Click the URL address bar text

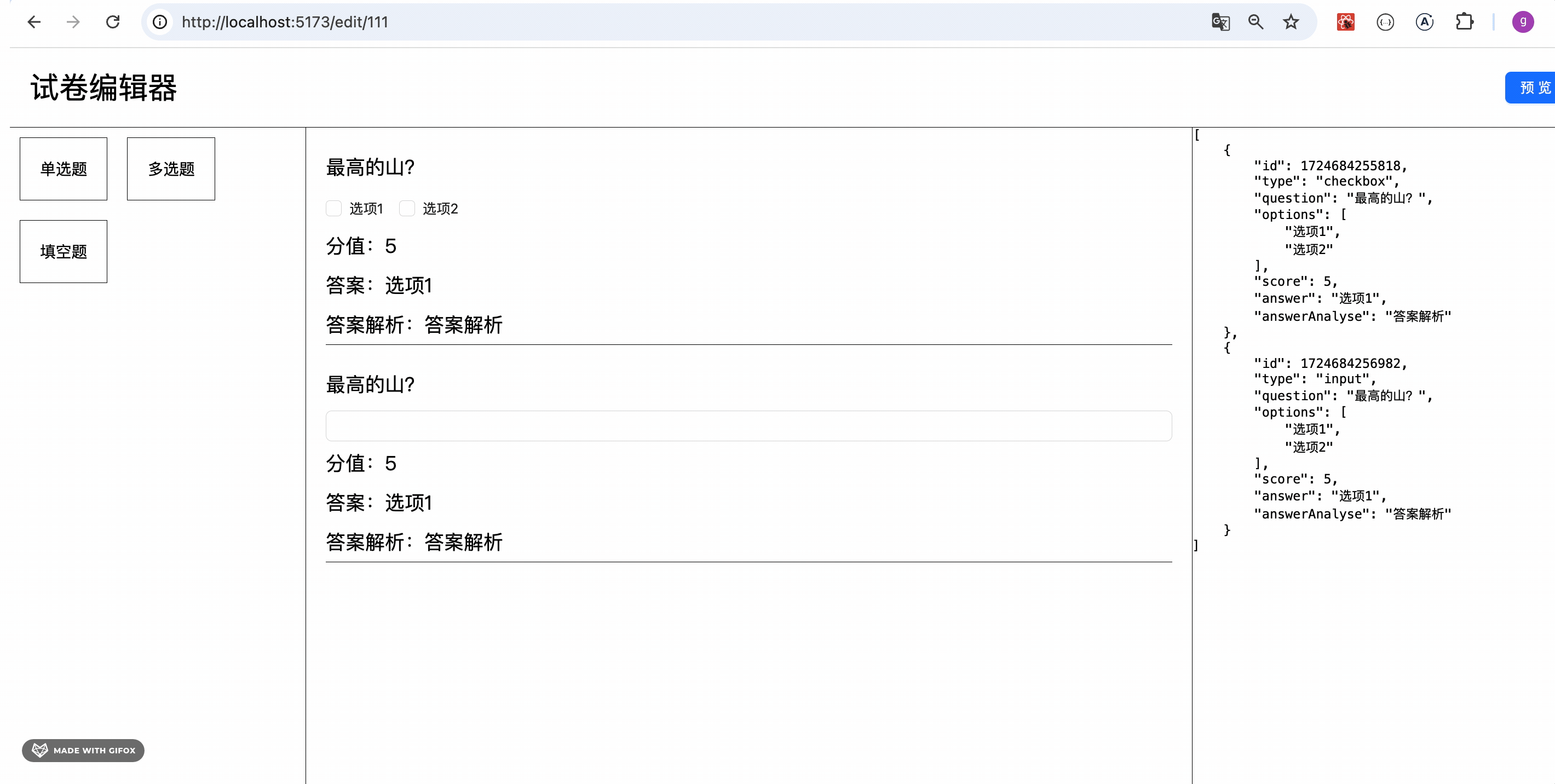[x=285, y=22]
